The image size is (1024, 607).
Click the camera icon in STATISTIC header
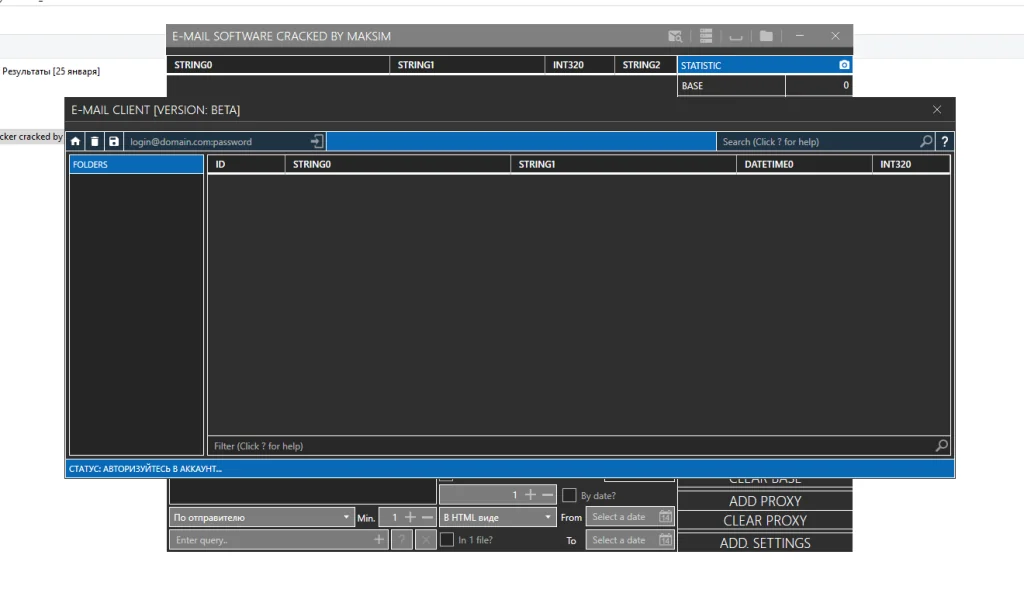pos(844,65)
